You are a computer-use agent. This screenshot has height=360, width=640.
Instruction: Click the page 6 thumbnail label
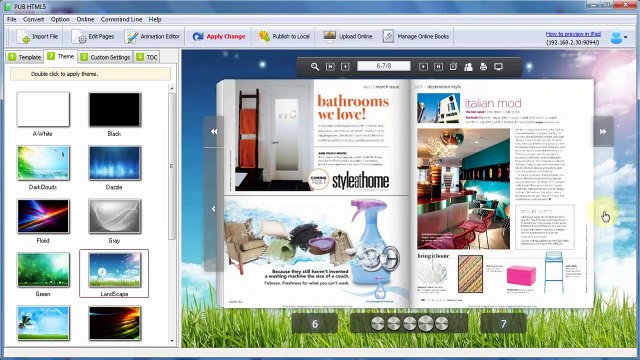point(315,324)
